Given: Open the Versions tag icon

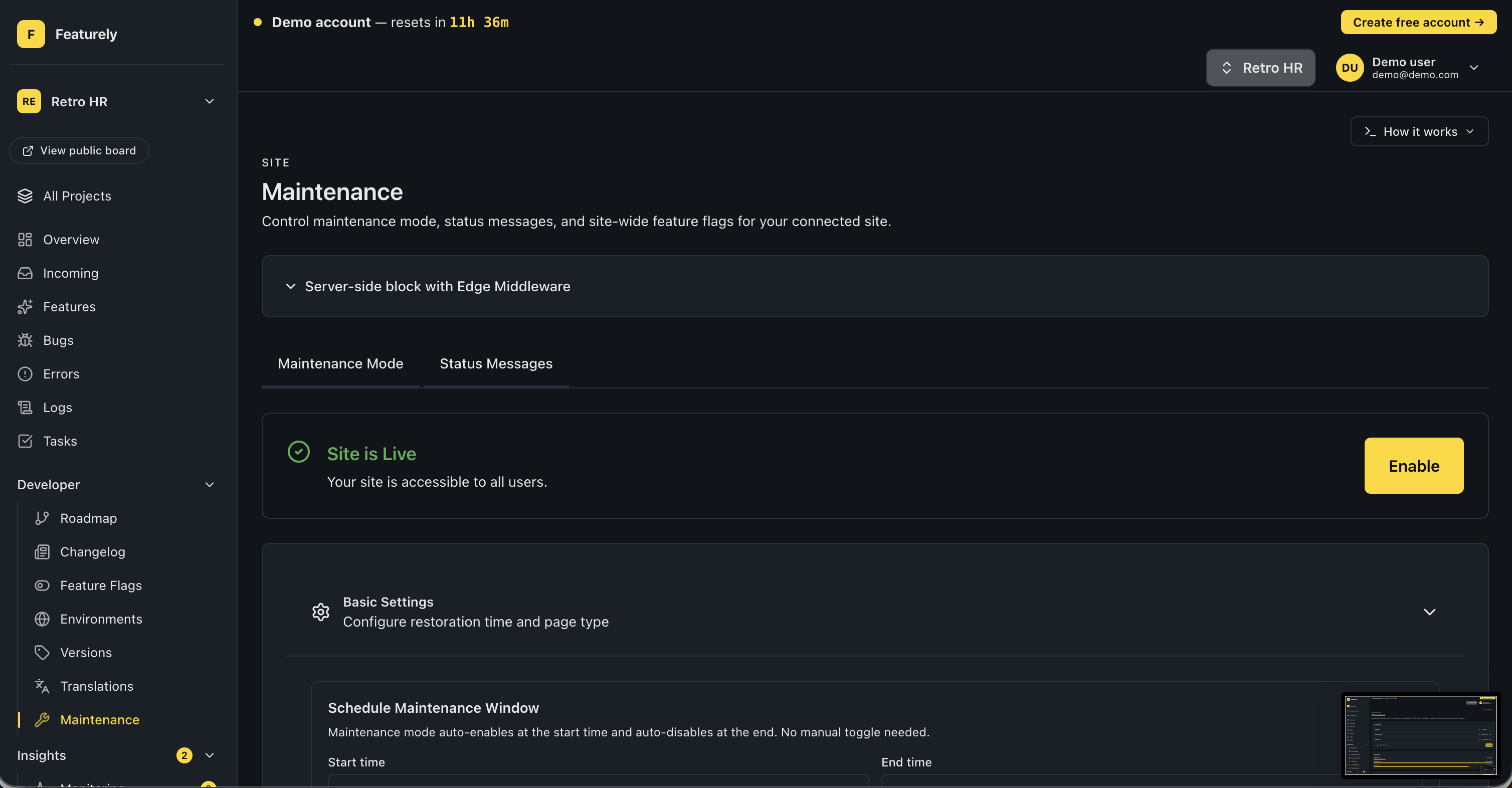Looking at the screenshot, I should pos(42,653).
